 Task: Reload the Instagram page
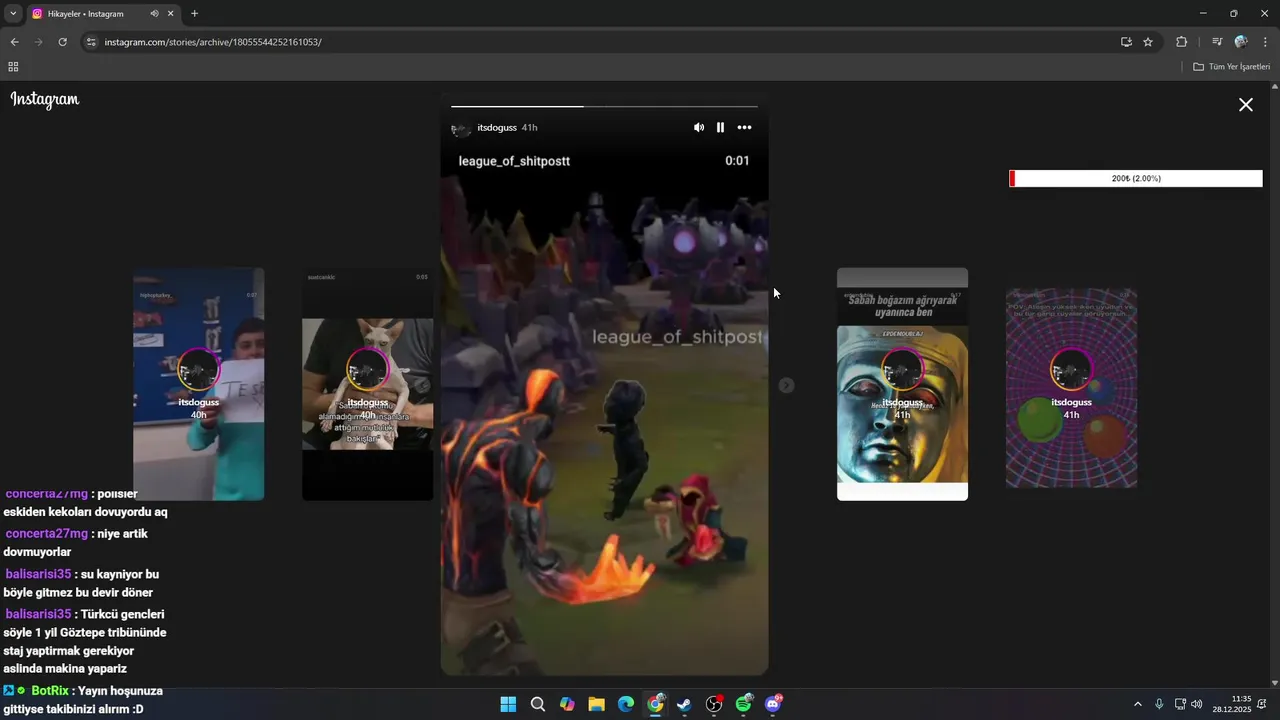(x=62, y=42)
